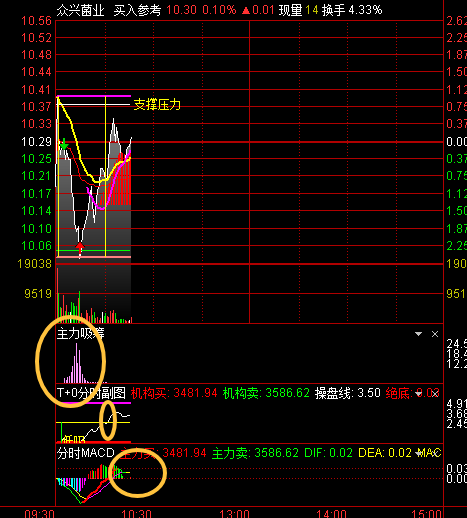This screenshot has width=467, height=518.
Task: Click the 众兴菌业 stock name
Action: point(80,10)
